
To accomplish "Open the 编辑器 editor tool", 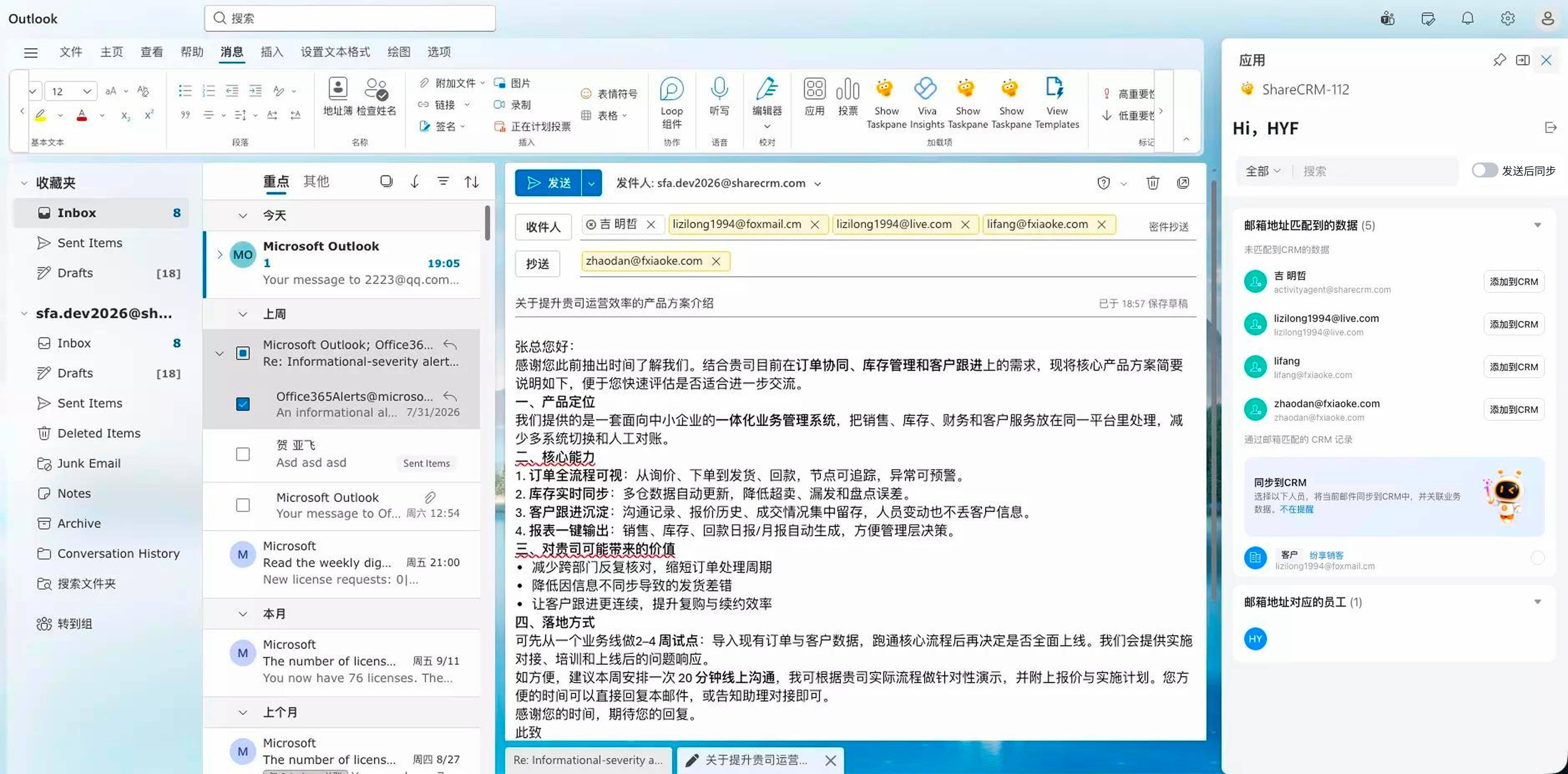I will point(767,101).
